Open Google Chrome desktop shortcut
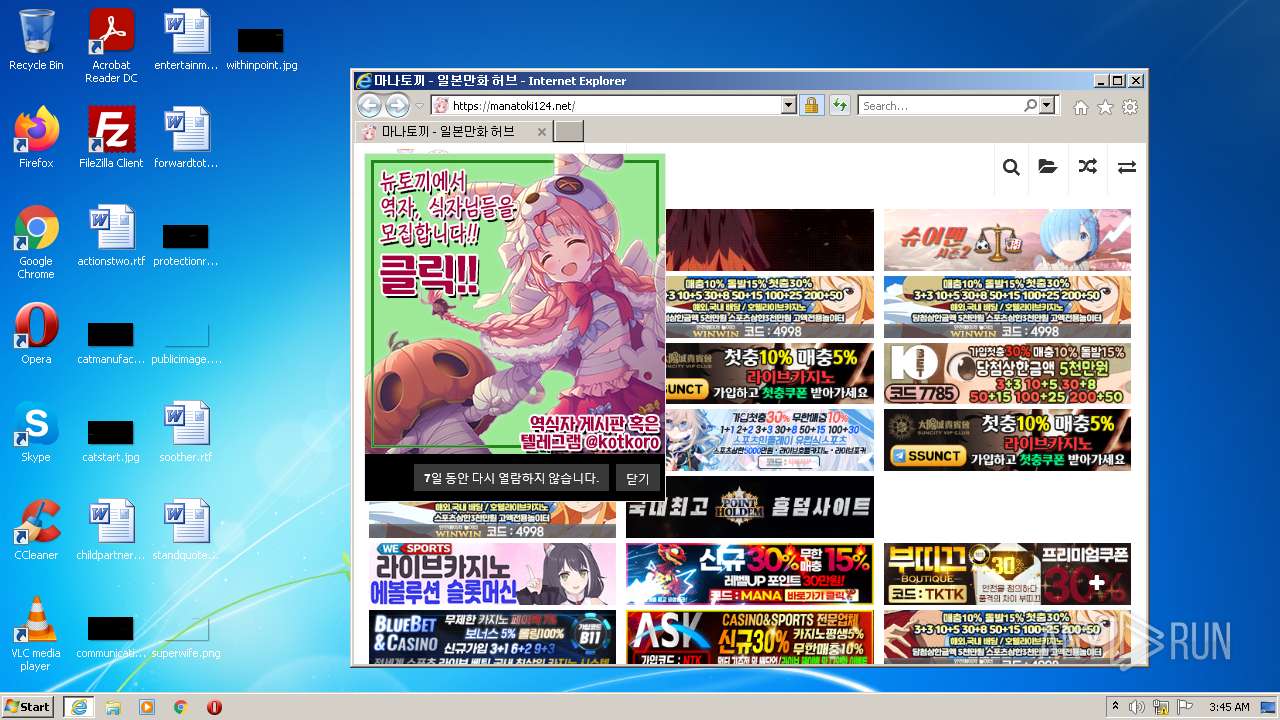Viewport: 1280px width, 720px height. 36,242
